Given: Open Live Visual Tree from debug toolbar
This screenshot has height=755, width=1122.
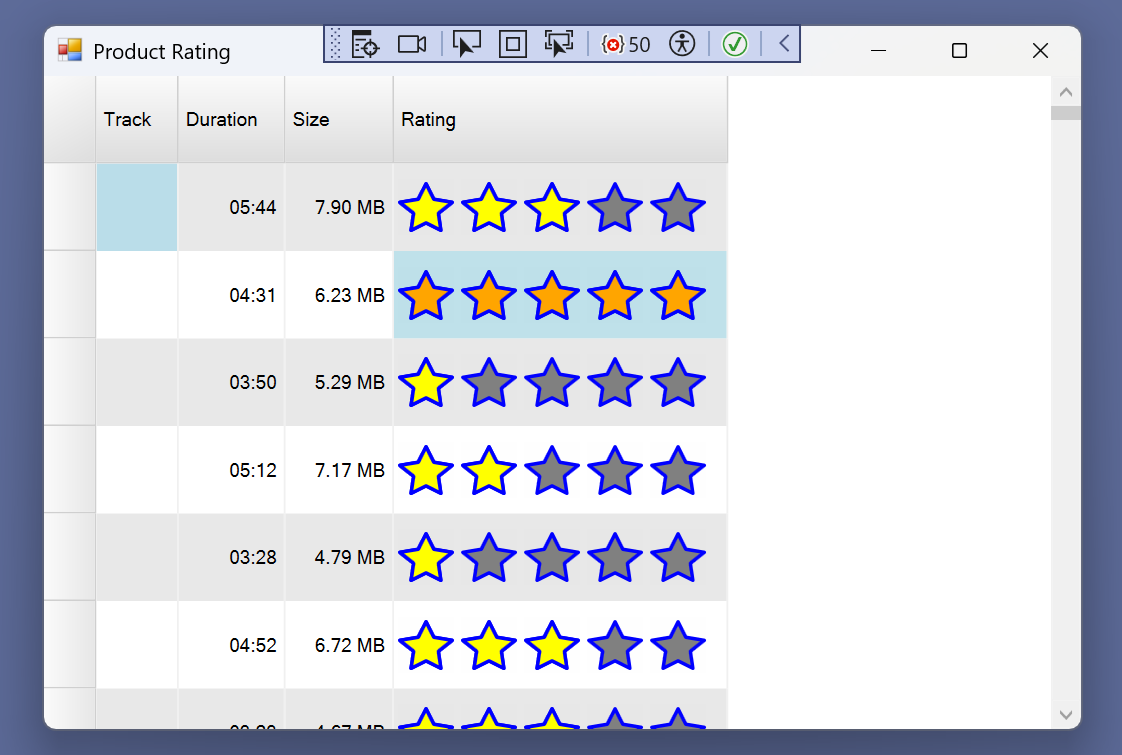Looking at the screenshot, I should pos(365,44).
